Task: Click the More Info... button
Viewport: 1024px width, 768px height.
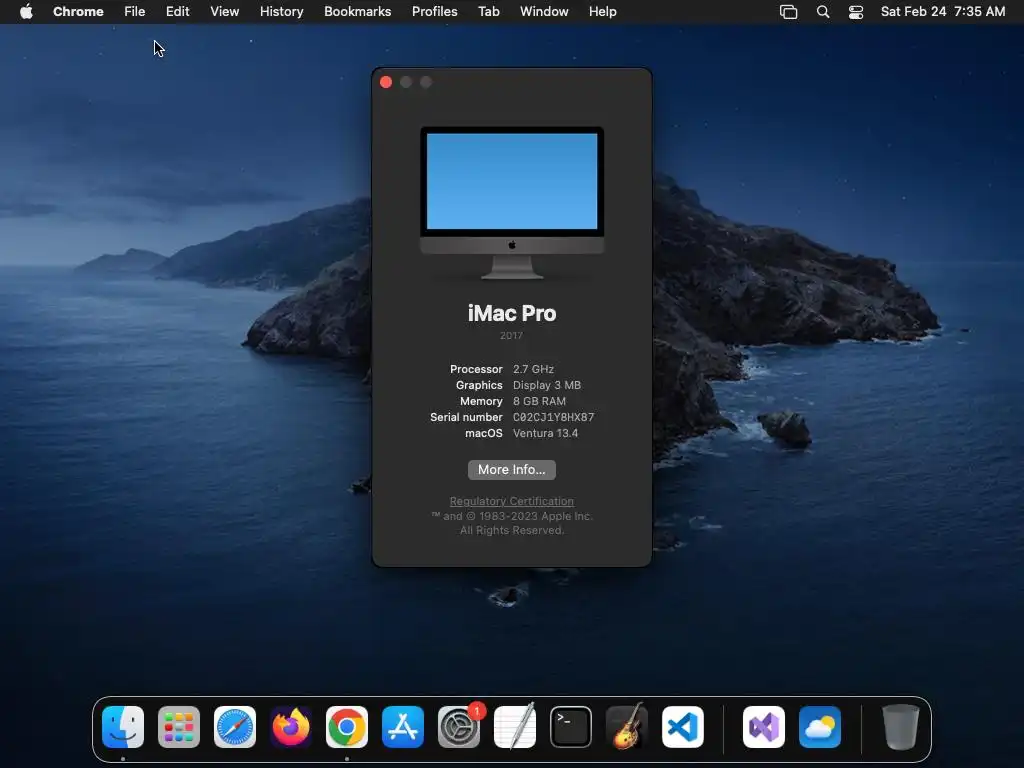Action: tap(512, 470)
